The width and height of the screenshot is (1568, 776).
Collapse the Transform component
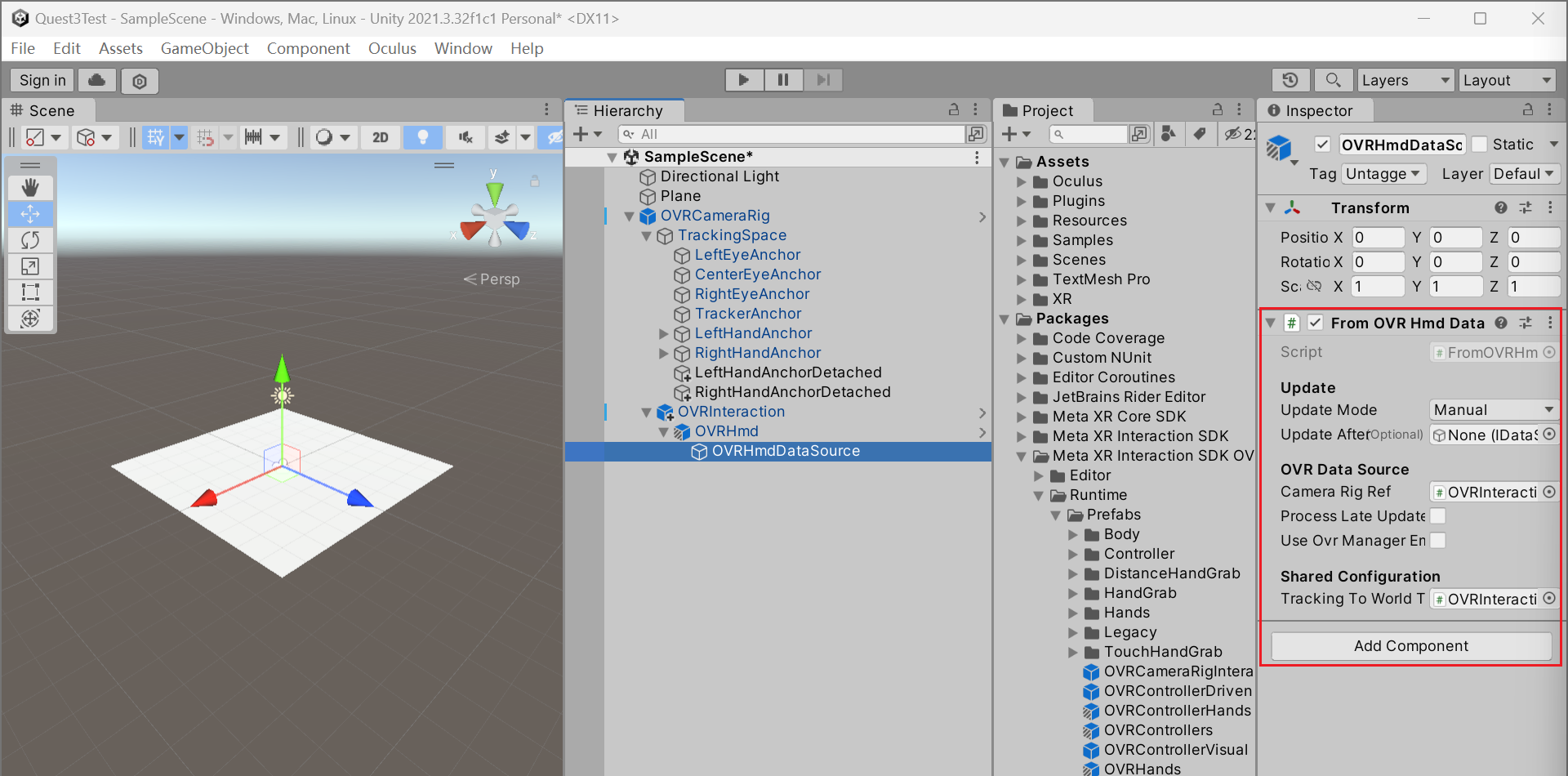(x=1271, y=207)
